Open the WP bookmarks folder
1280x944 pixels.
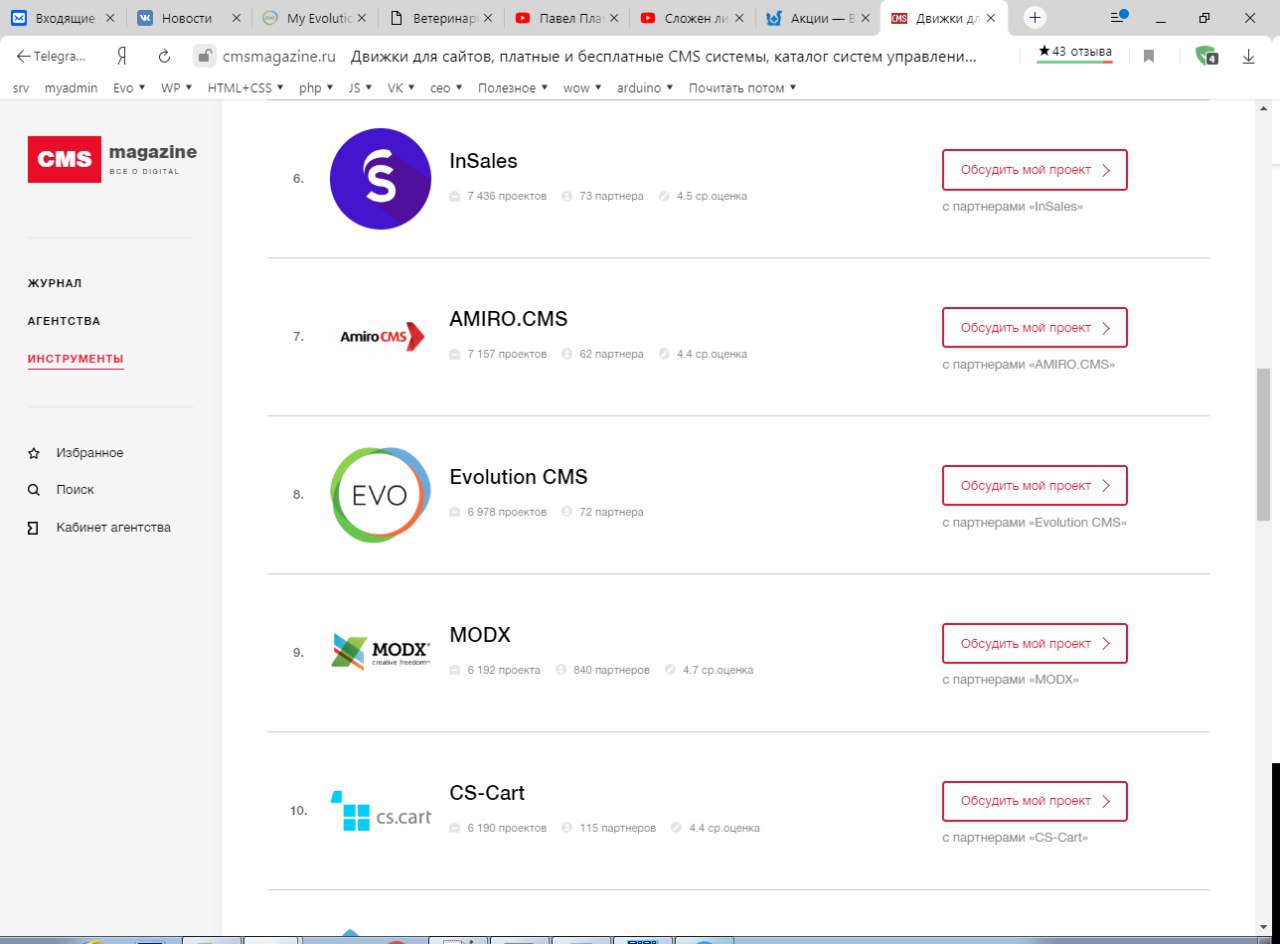point(176,88)
